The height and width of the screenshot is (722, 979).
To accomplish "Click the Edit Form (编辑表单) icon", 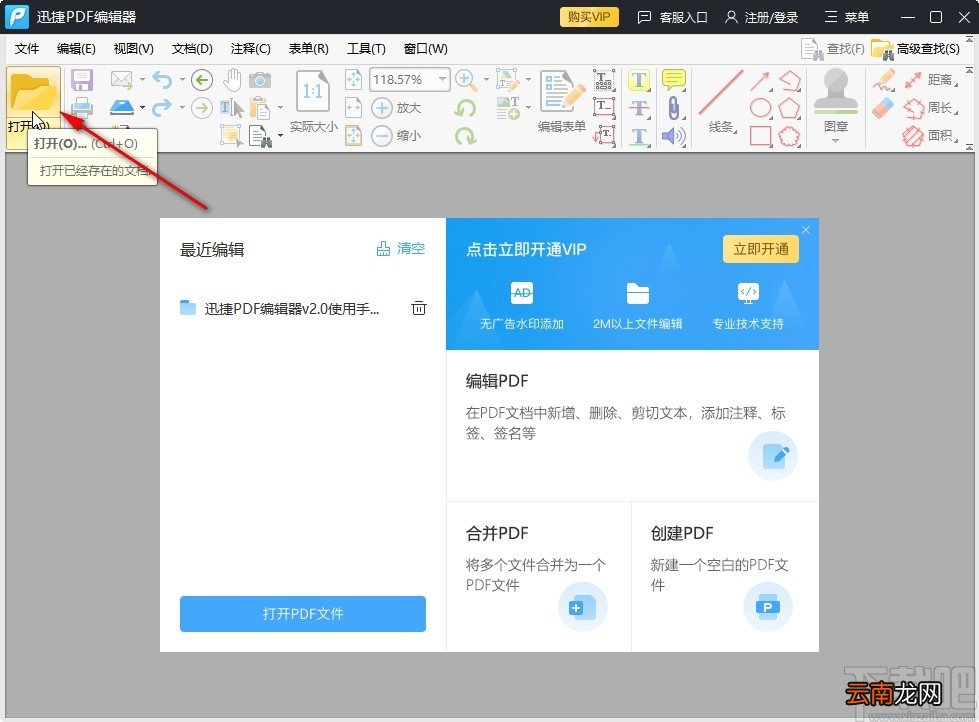I will click(562, 101).
